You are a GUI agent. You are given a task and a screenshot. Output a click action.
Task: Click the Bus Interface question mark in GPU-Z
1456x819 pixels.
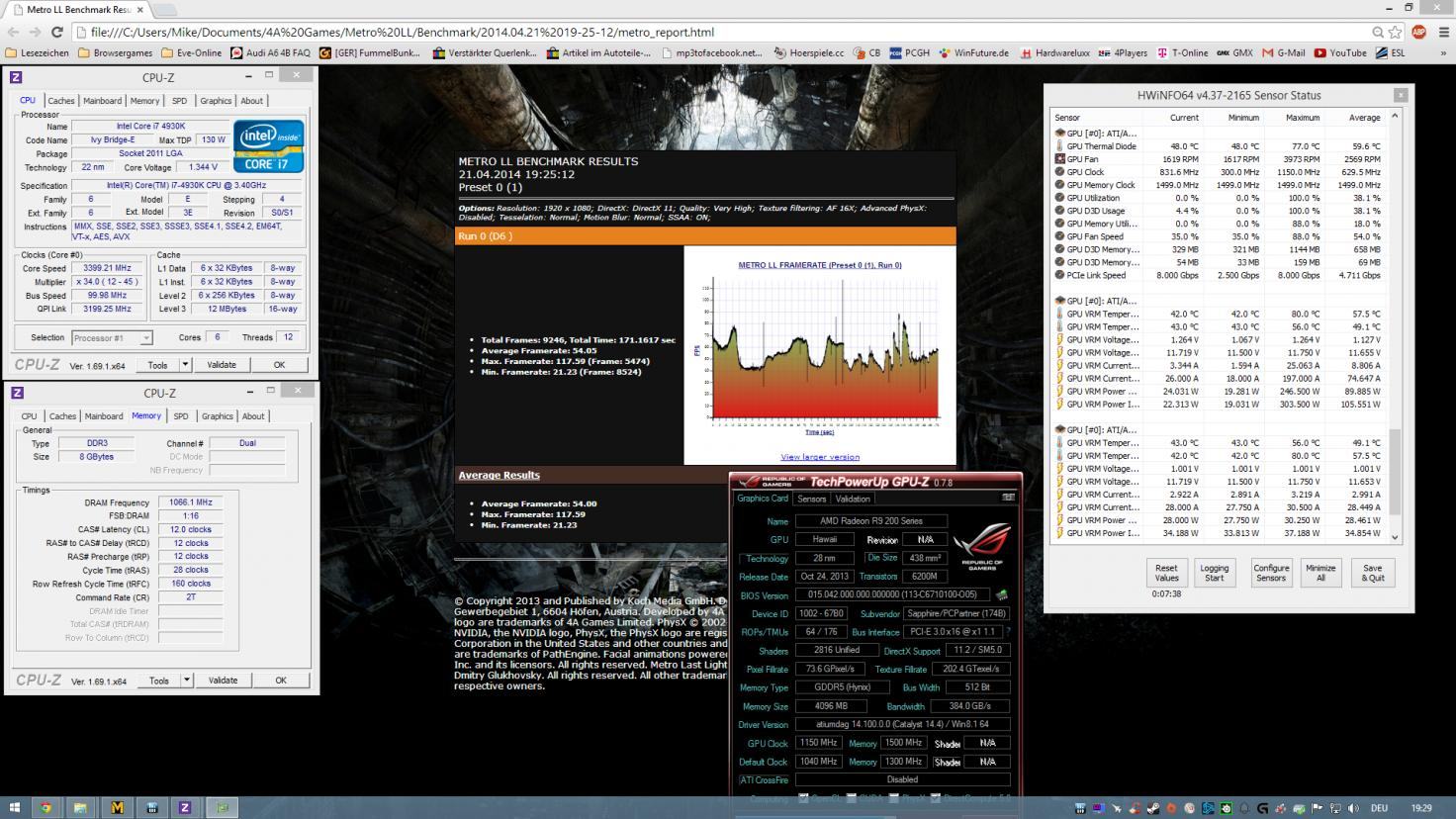point(1008,631)
